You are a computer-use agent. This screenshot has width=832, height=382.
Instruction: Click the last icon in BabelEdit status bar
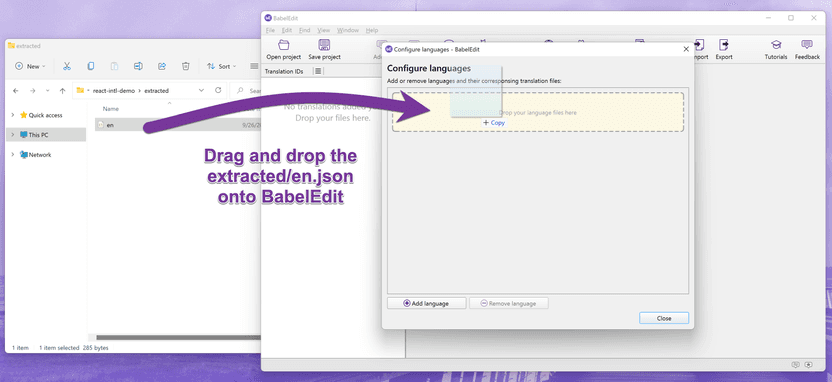pos(808,364)
